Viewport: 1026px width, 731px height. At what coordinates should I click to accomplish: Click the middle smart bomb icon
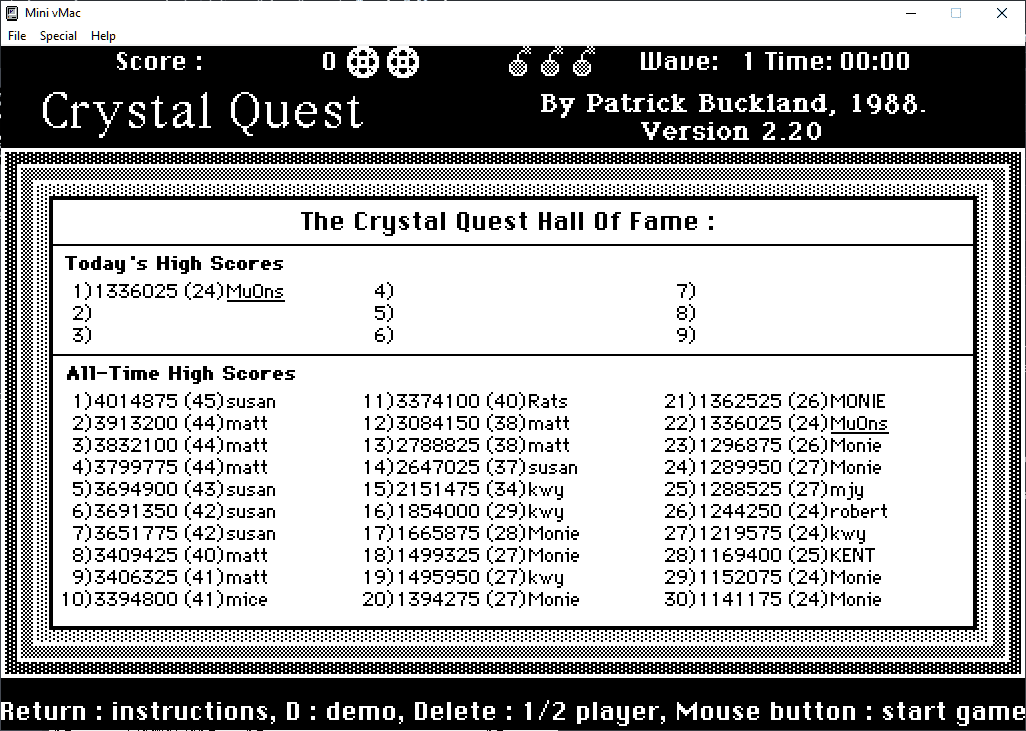point(552,62)
